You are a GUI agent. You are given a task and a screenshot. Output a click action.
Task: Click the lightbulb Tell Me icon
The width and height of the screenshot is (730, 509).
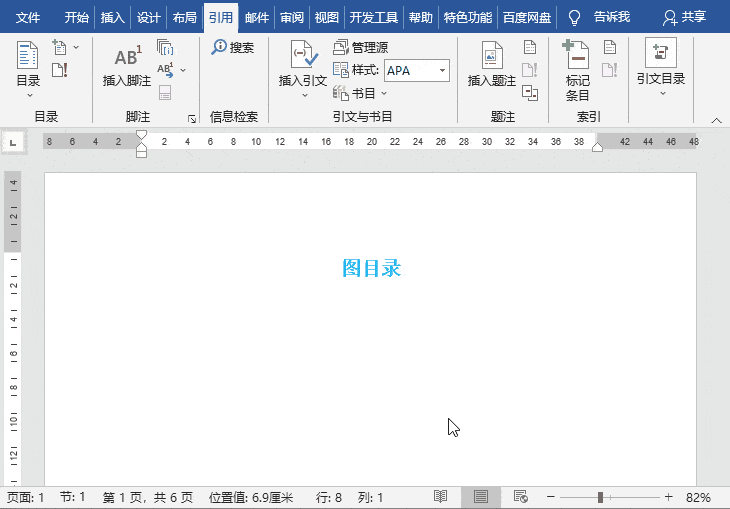coord(575,18)
